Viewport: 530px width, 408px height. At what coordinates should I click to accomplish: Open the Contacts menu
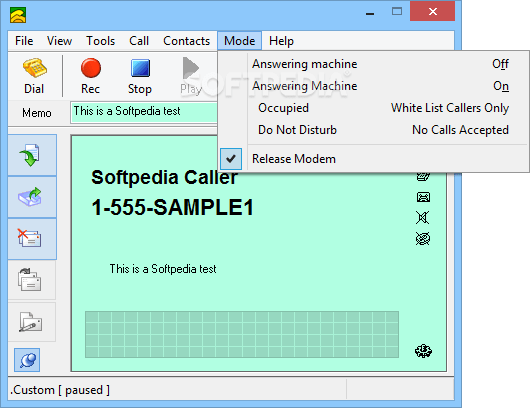click(187, 41)
